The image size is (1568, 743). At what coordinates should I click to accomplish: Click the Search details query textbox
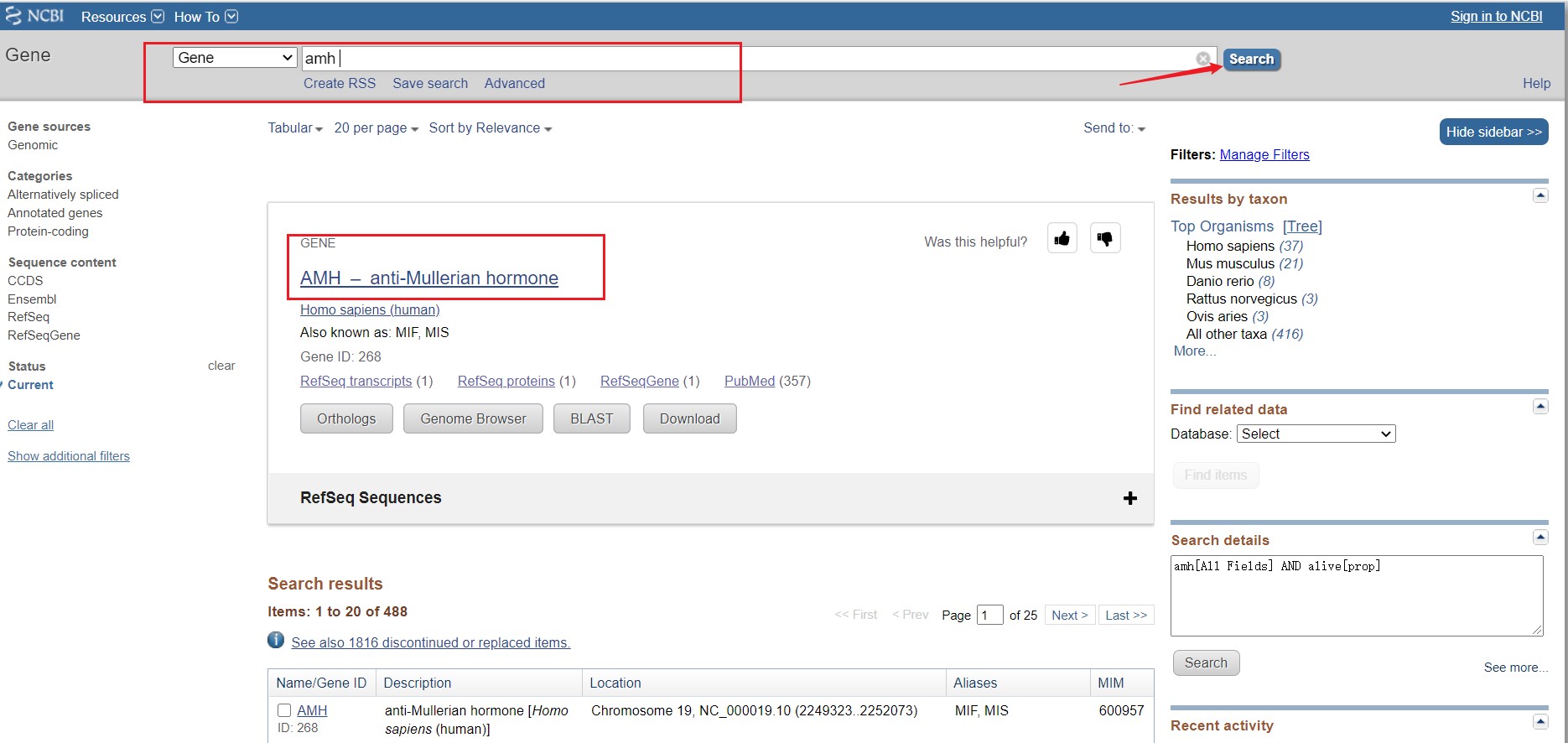click(1357, 595)
